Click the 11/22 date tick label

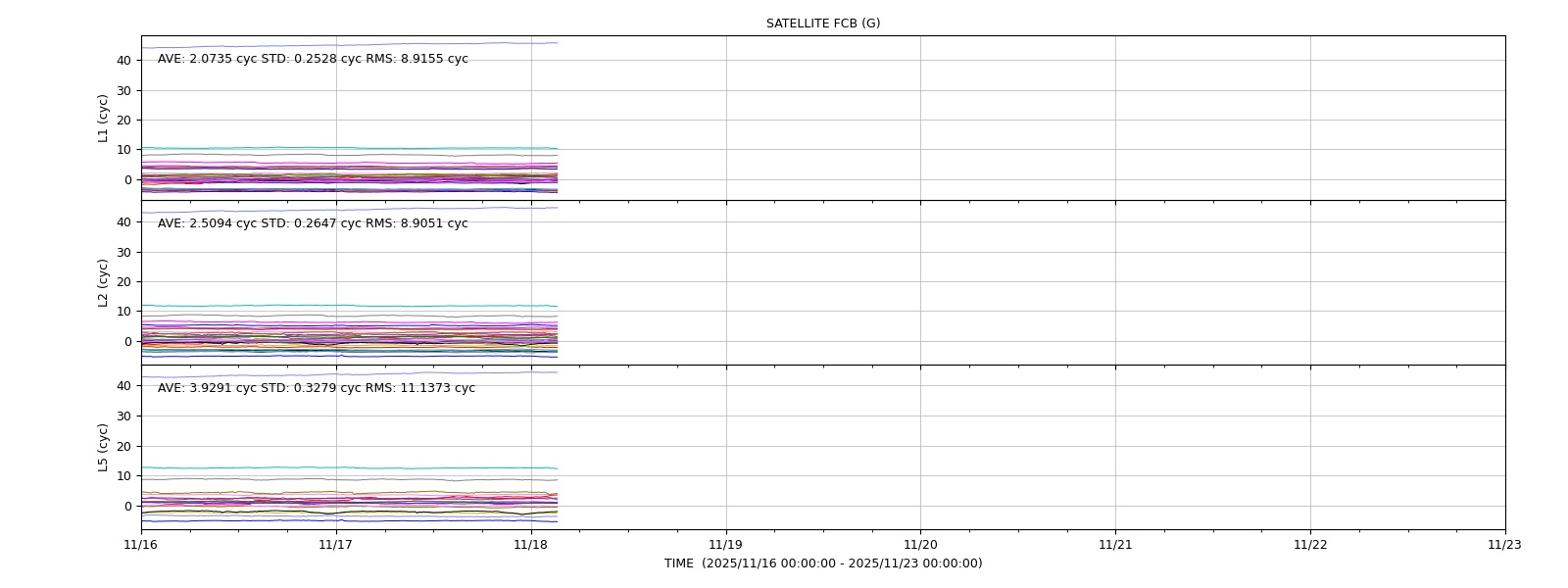coord(1310,545)
